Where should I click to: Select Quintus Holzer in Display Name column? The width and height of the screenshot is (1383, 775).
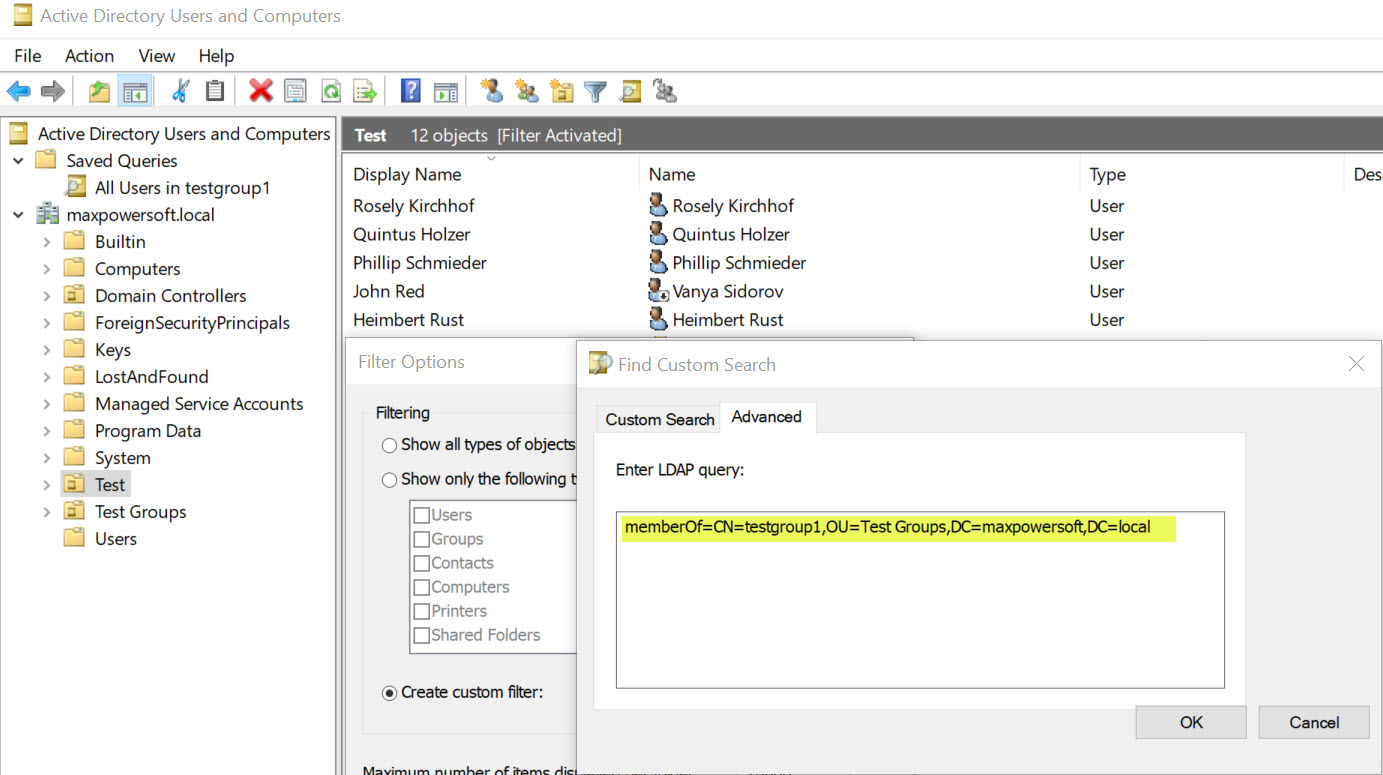[412, 234]
